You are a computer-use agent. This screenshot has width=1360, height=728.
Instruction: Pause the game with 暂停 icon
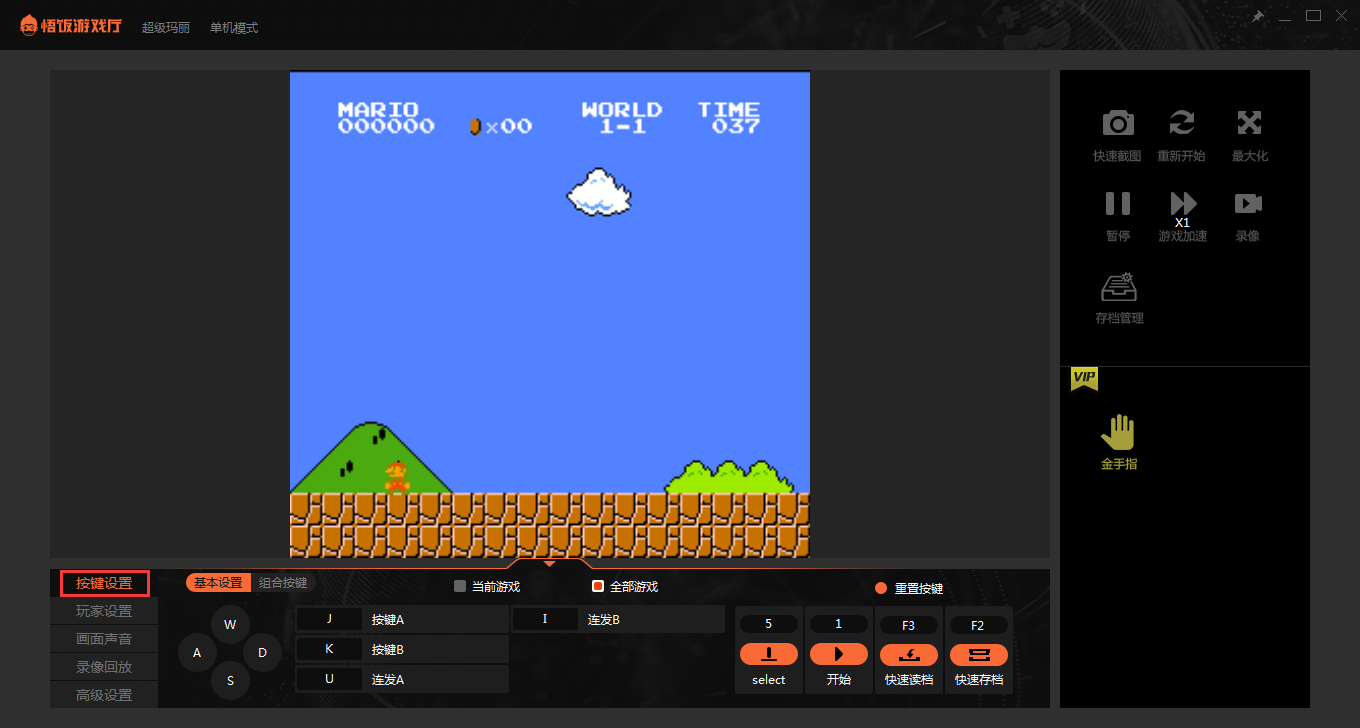(1118, 203)
